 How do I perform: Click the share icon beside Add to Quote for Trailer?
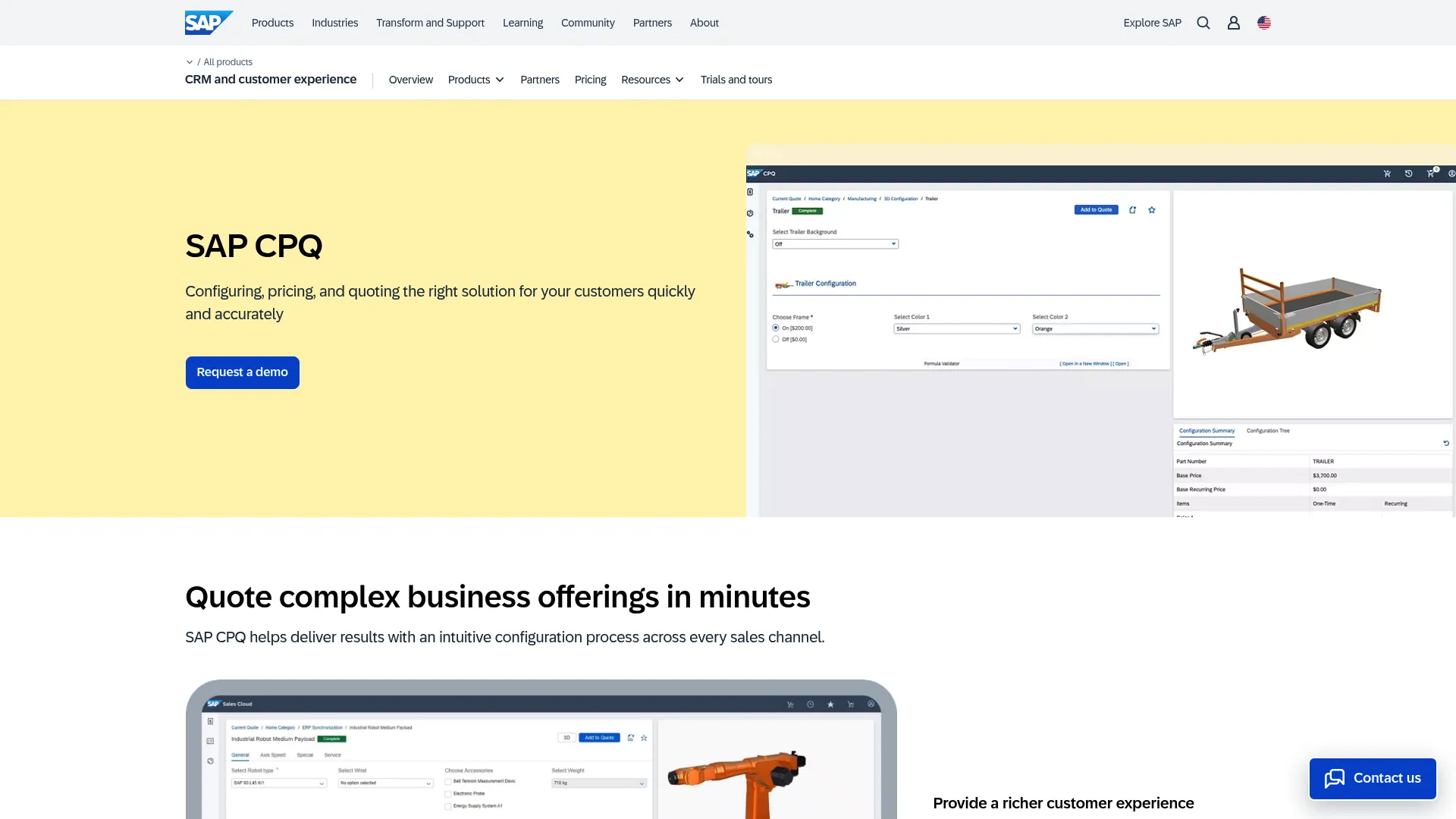[x=1132, y=210]
